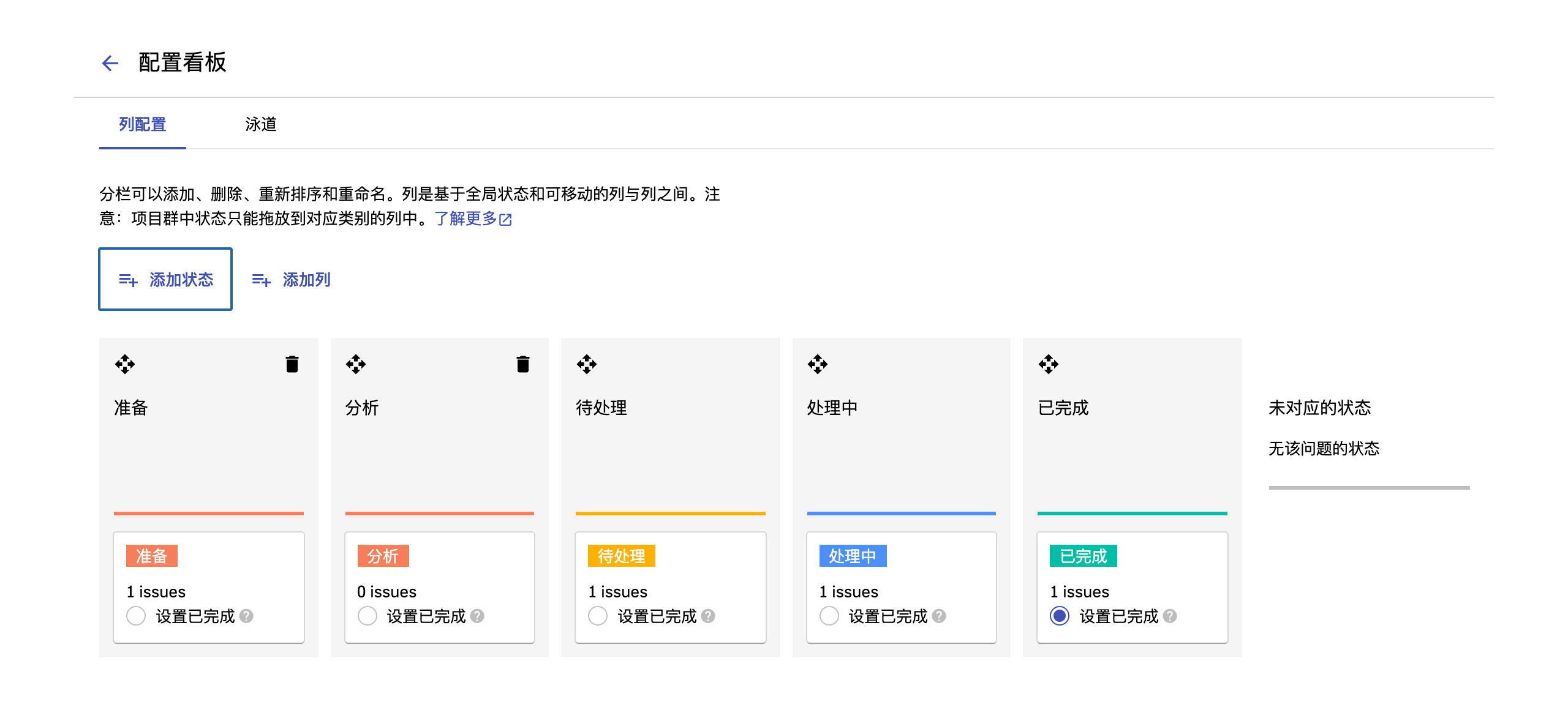1568x710 pixels.
Task: Click the move handle on 分析 column
Action: click(x=356, y=364)
